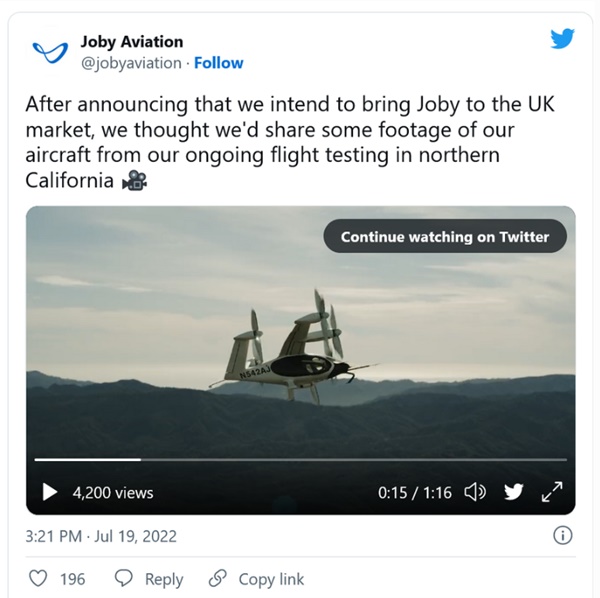This screenshot has height=598, width=600.
Task: Toggle the video volume speaker icon
Action: click(475, 492)
